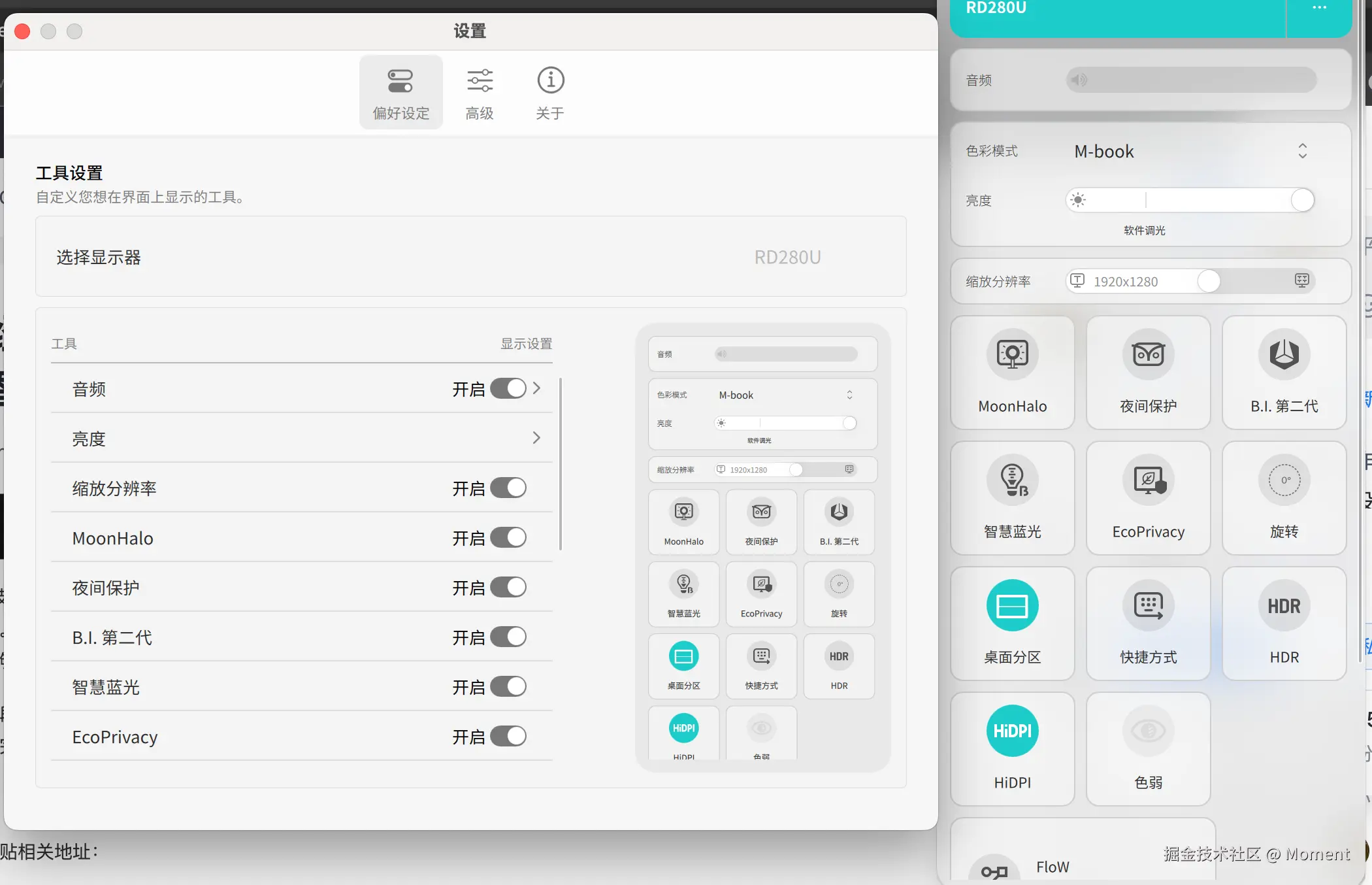Screen dimensions: 1372x885
Task: Expand the 亮度 row chevron
Action: point(536,438)
